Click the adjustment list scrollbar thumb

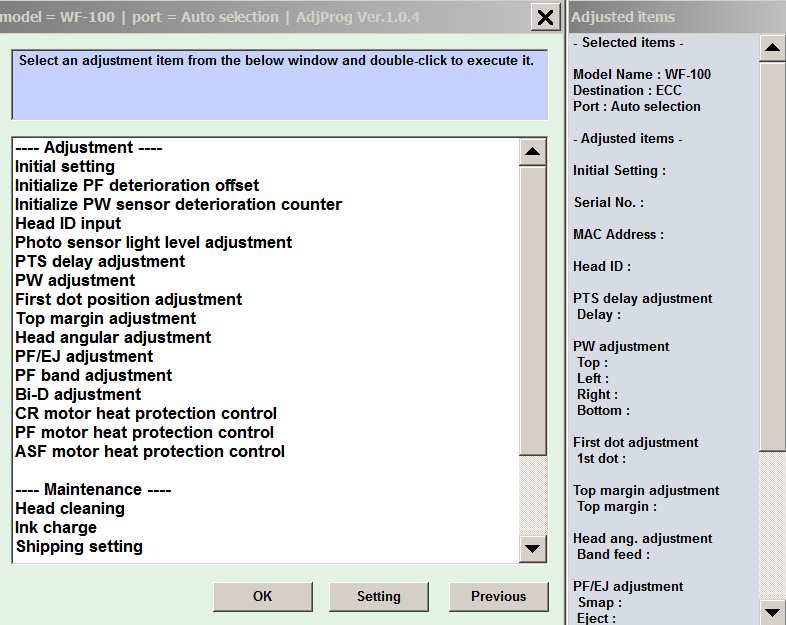[532, 311]
